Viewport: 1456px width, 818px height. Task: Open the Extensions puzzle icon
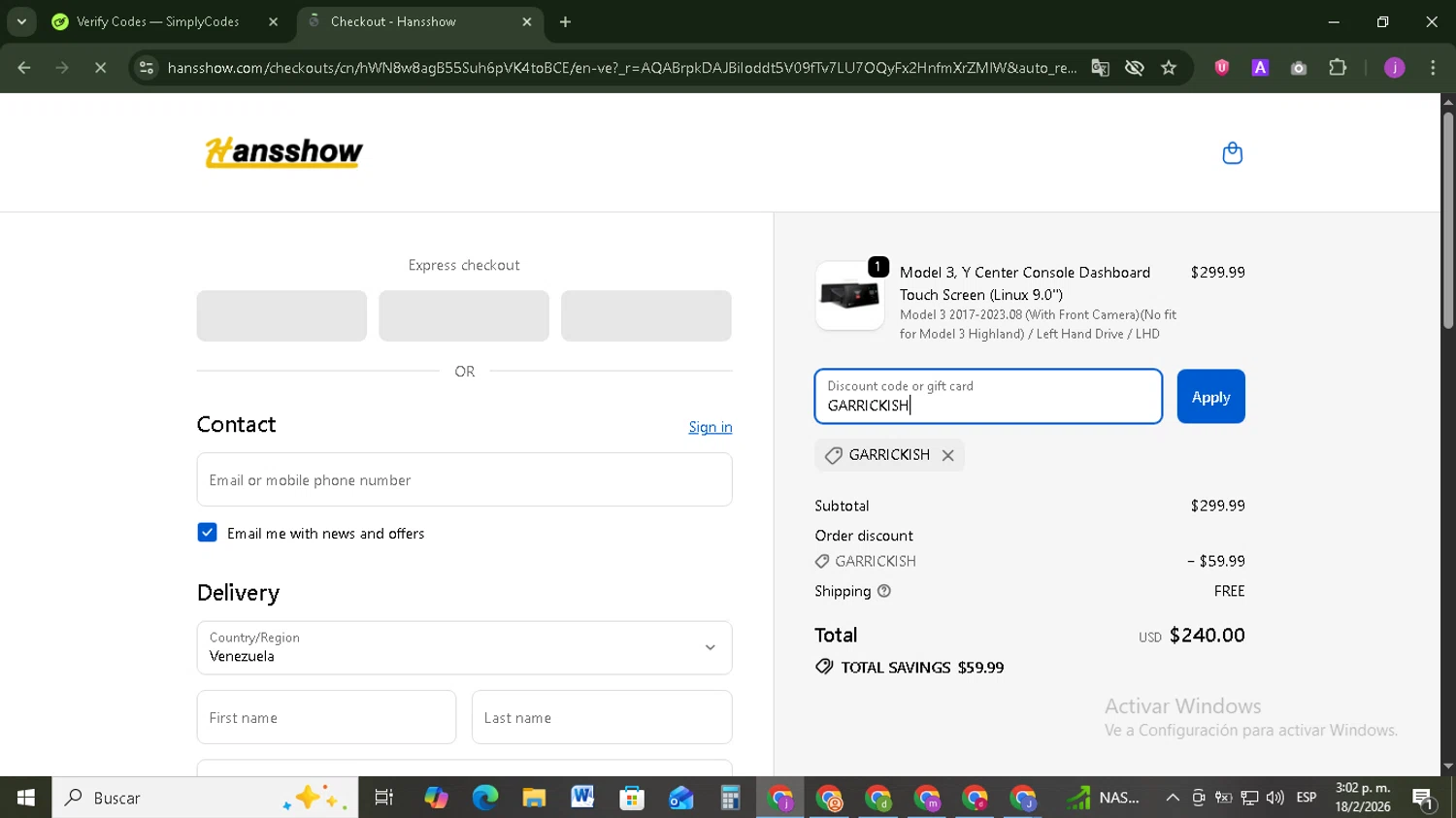pyautogui.click(x=1338, y=68)
